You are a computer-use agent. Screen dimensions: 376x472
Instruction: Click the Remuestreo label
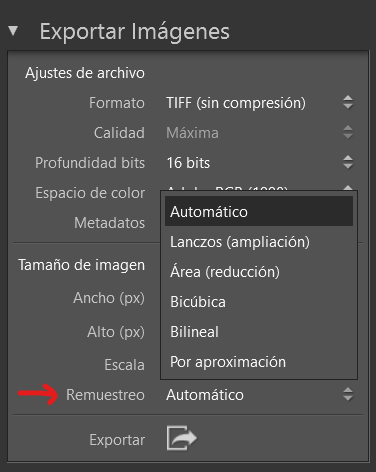(x=105, y=395)
